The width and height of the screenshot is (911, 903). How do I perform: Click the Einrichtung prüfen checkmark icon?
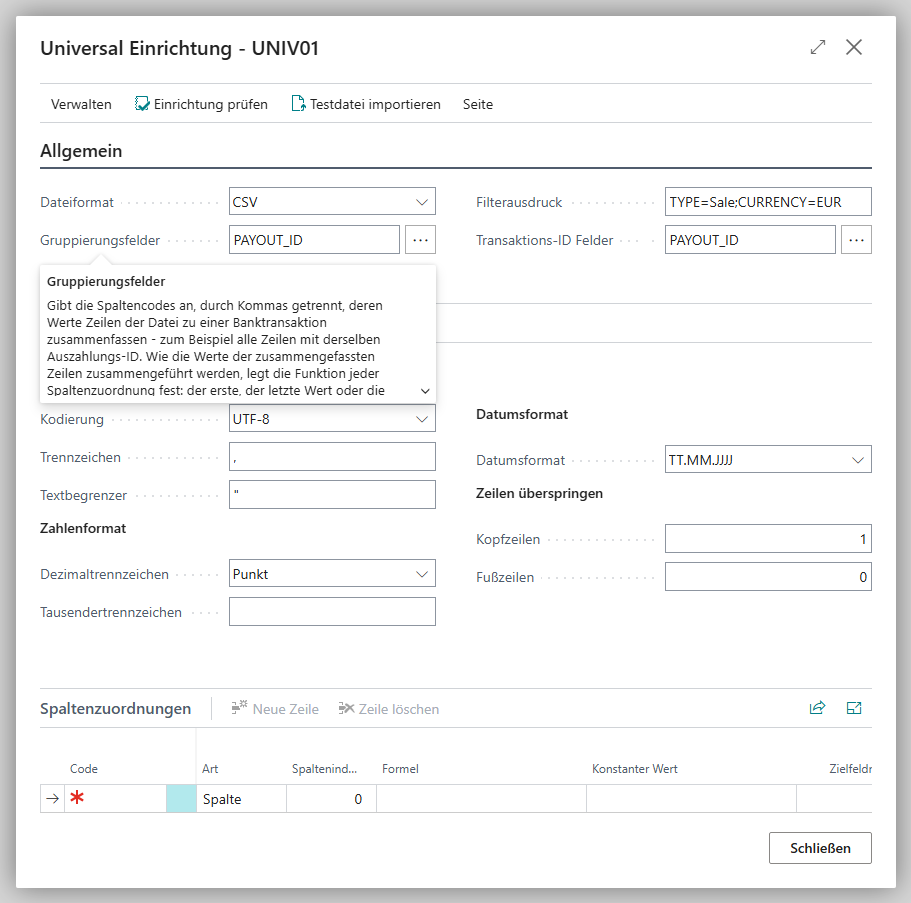(x=142, y=104)
